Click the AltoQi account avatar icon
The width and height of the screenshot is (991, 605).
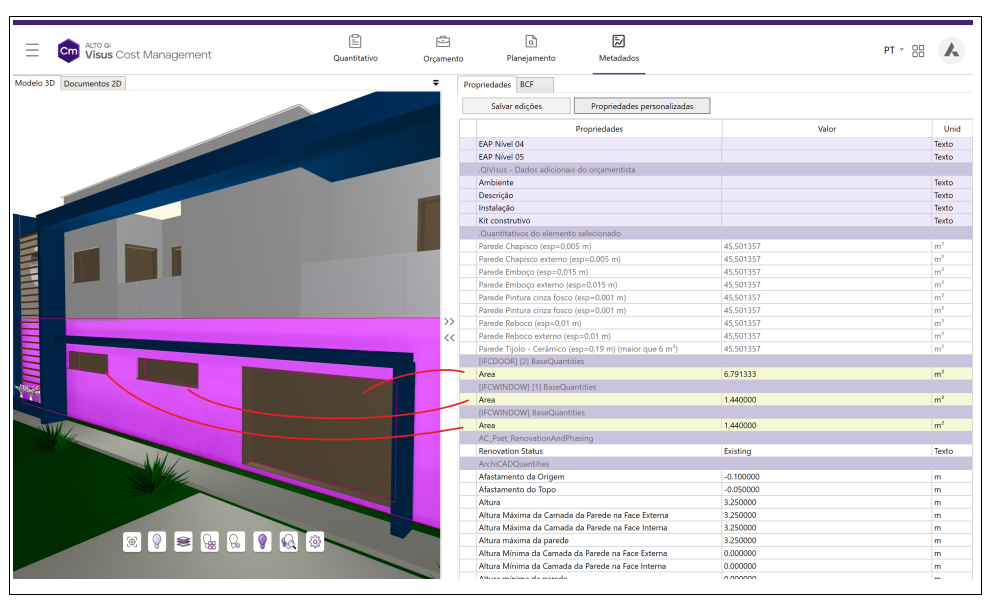(x=951, y=50)
